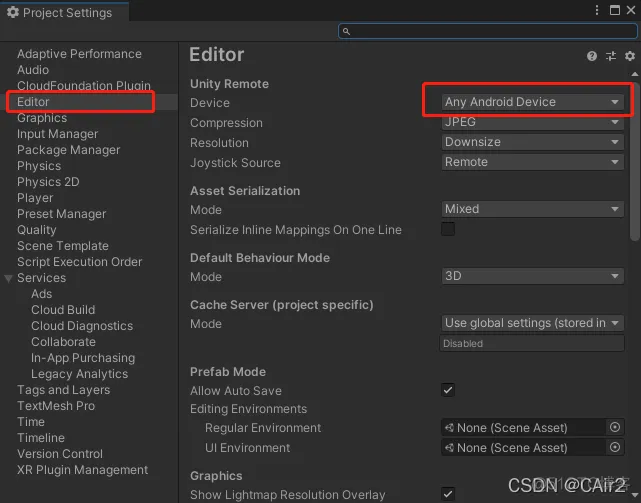This screenshot has width=641, height=503.
Task: Open the Unity Remote Device dropdown
Action: tap(532, 102)
